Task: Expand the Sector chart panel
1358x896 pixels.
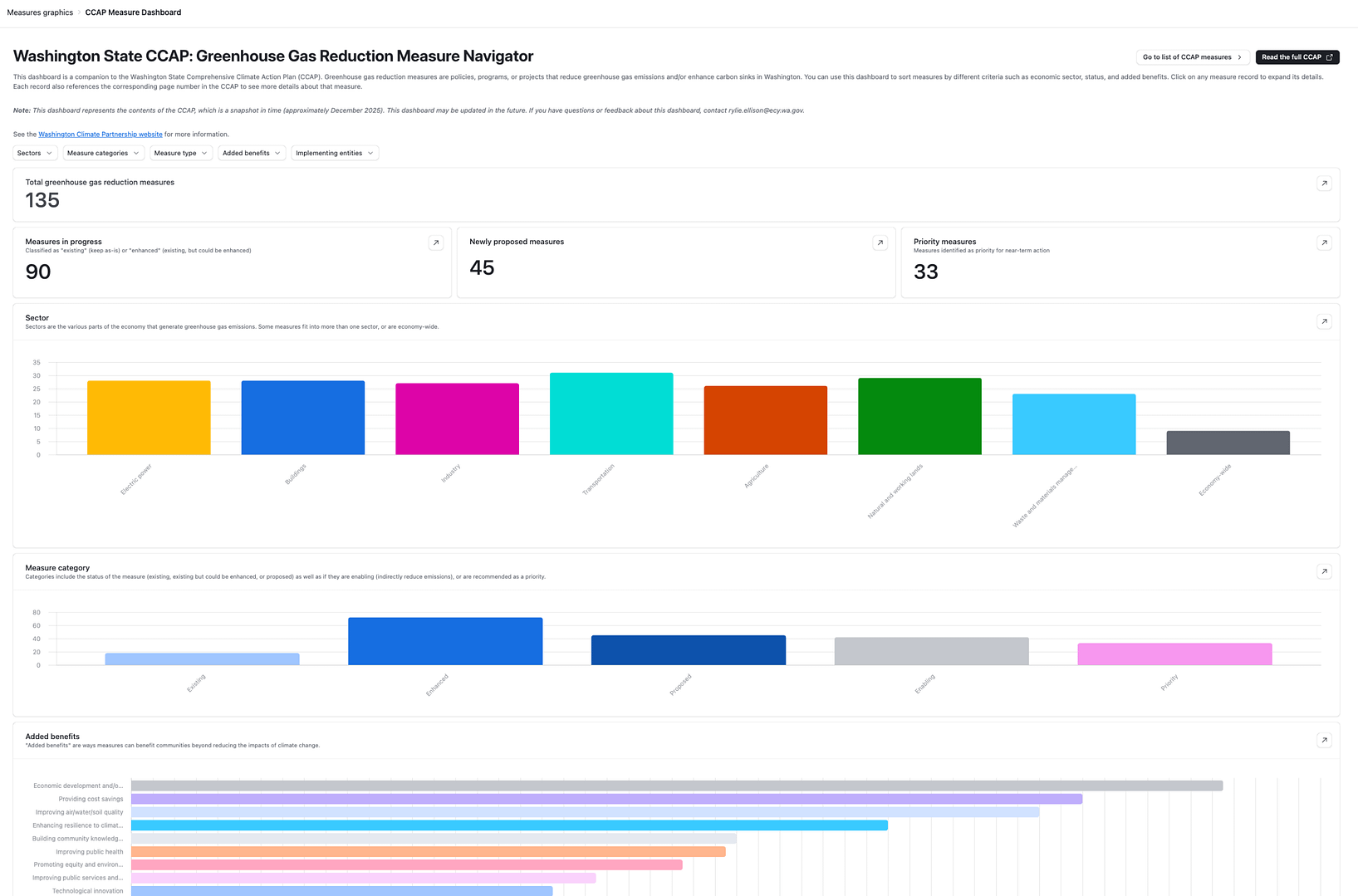Action: [1324, 321]
